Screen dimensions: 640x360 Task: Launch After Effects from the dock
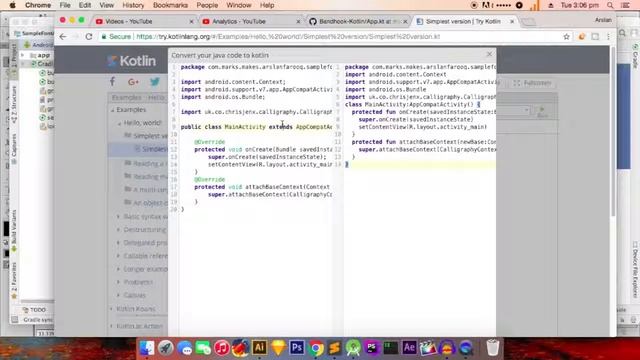[409, 348]
